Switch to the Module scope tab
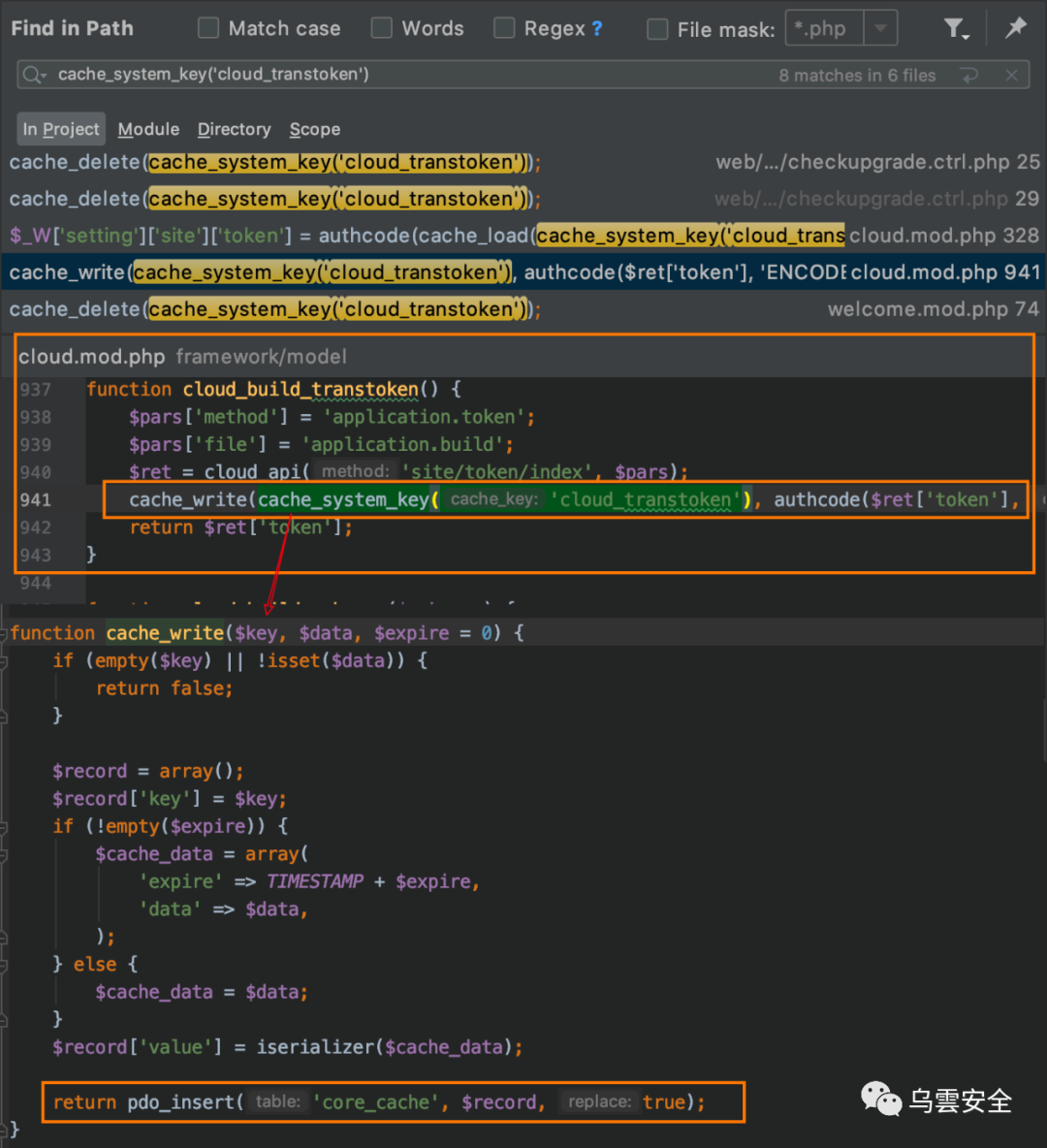 [148, 129]
